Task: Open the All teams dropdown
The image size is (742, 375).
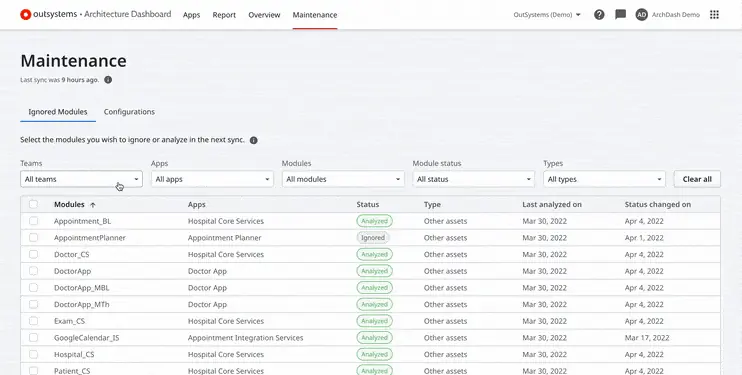Action: (81, 179)
